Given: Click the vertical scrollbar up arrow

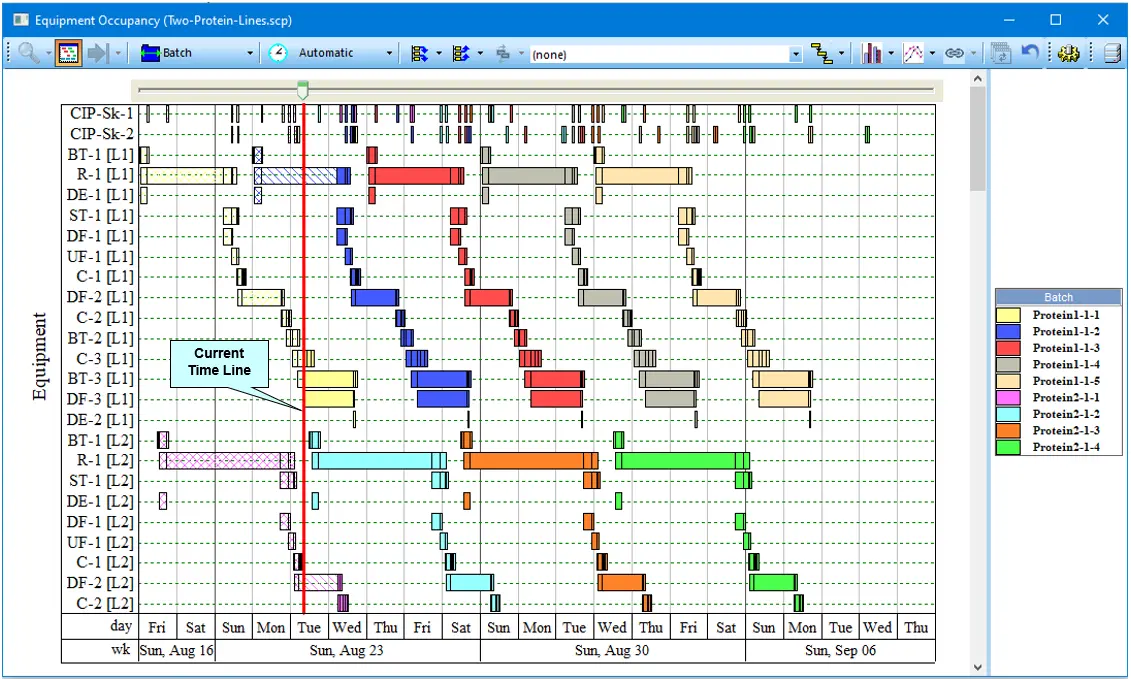Looking at the screenshot, I should (x=977, y=78).
